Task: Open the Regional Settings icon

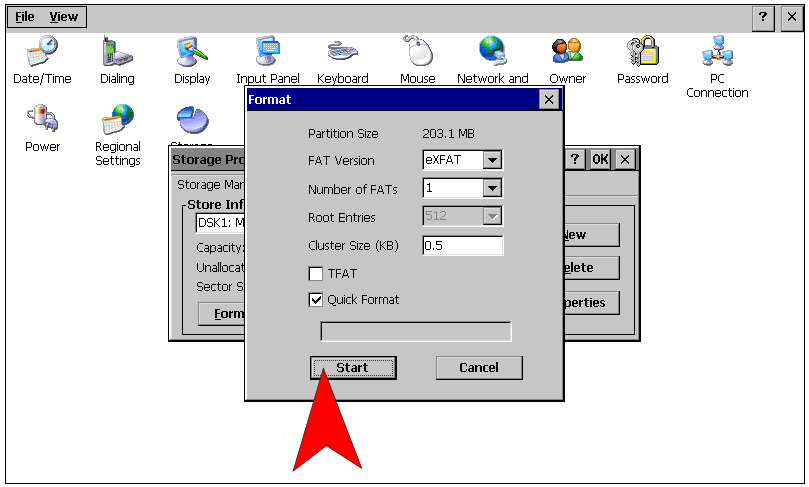Action: 117,122
